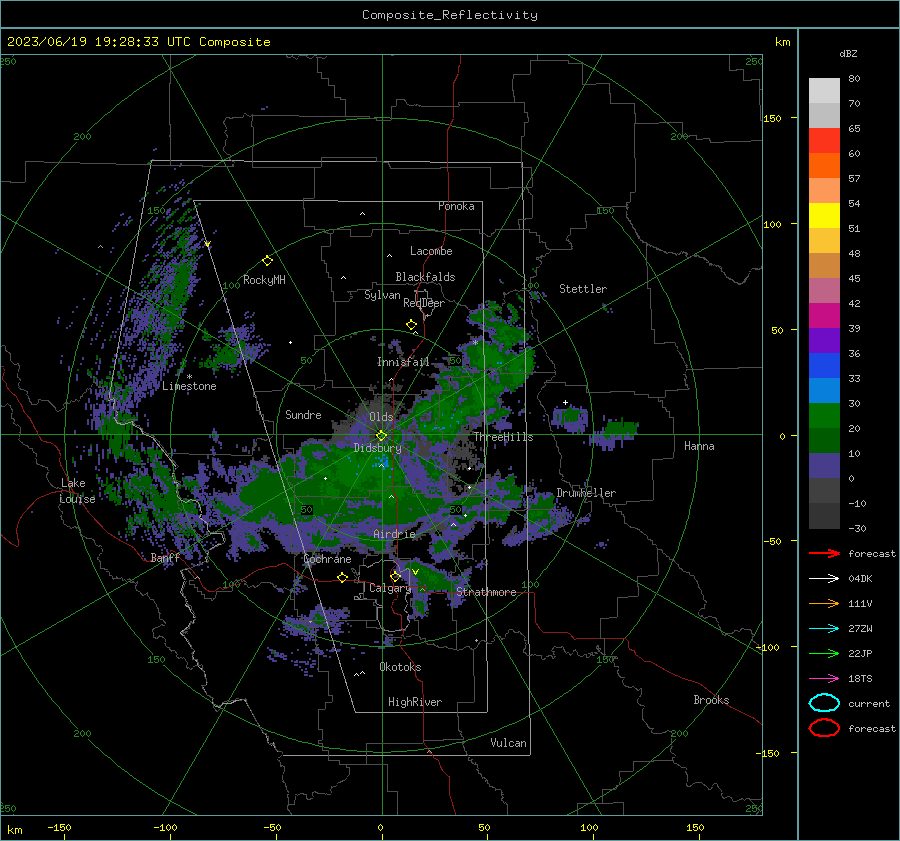
Task: Select the purple 36-39 dBZ swatch
Action: click(x=824, y=341)
